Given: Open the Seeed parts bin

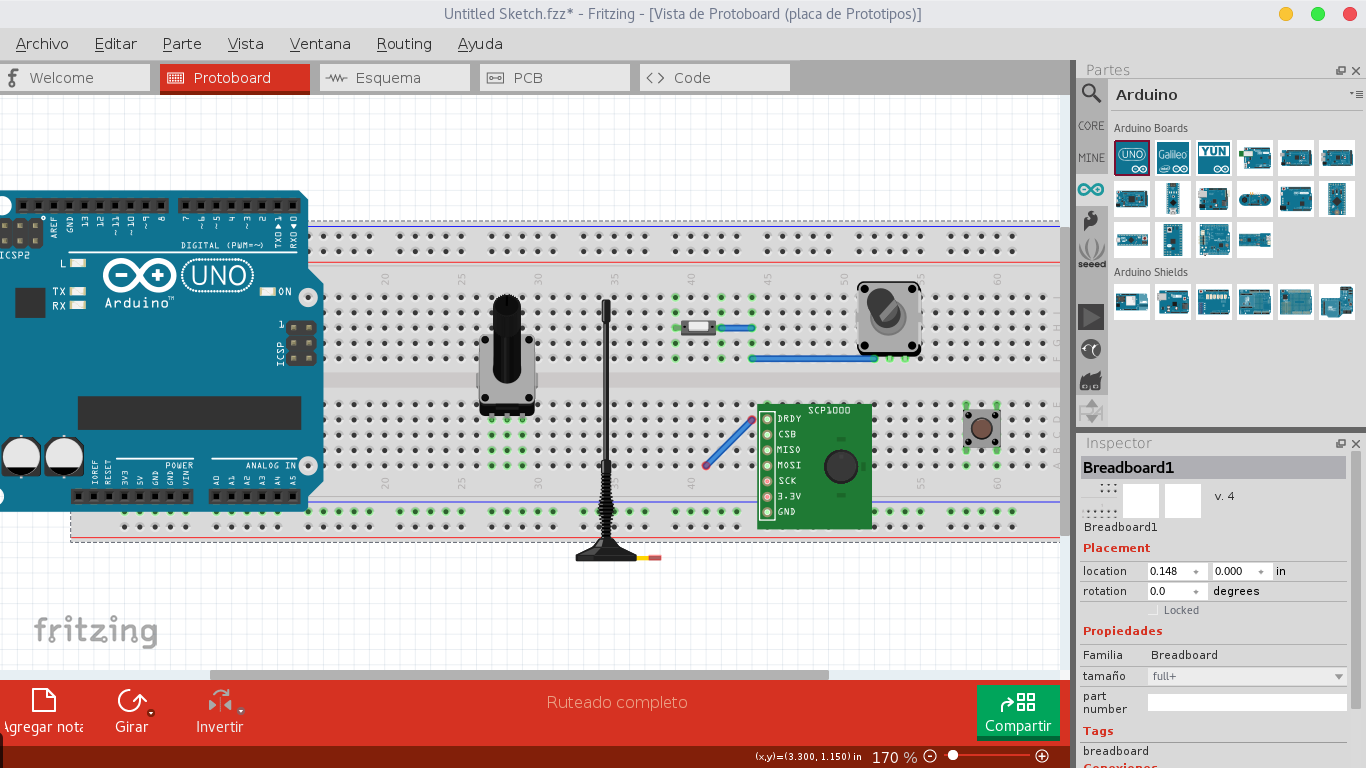Looking at the screenshot, I should 1091,254.
